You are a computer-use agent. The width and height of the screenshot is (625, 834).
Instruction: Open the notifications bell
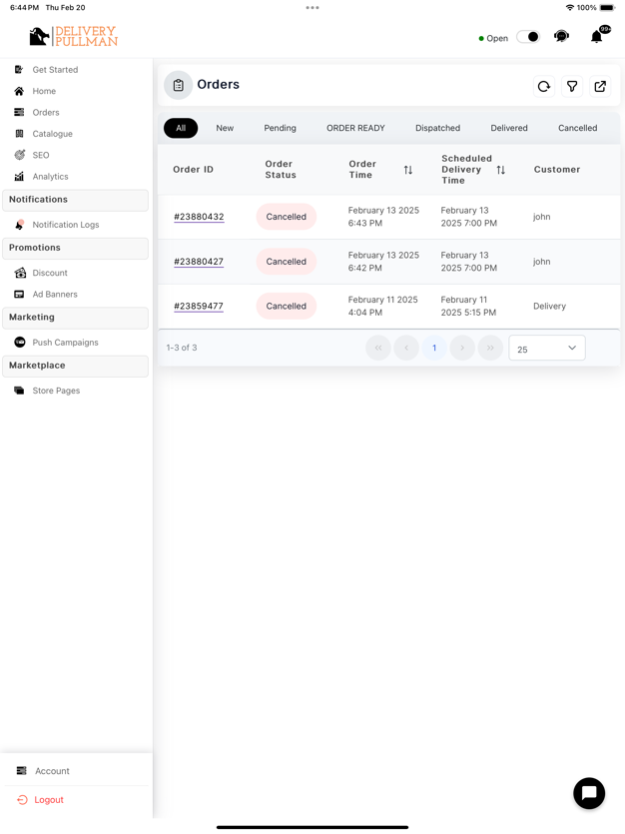pyautogui.click(x=597, y=36)
